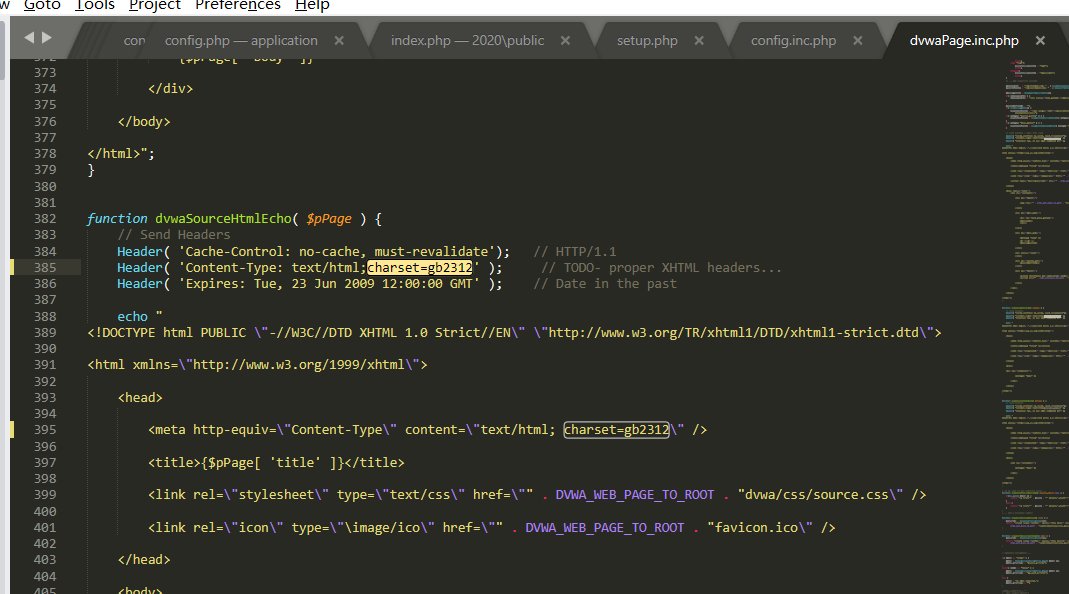Click the html xmlns line 391
This screenshot has height=594, width=1069.
pos(257,365)
